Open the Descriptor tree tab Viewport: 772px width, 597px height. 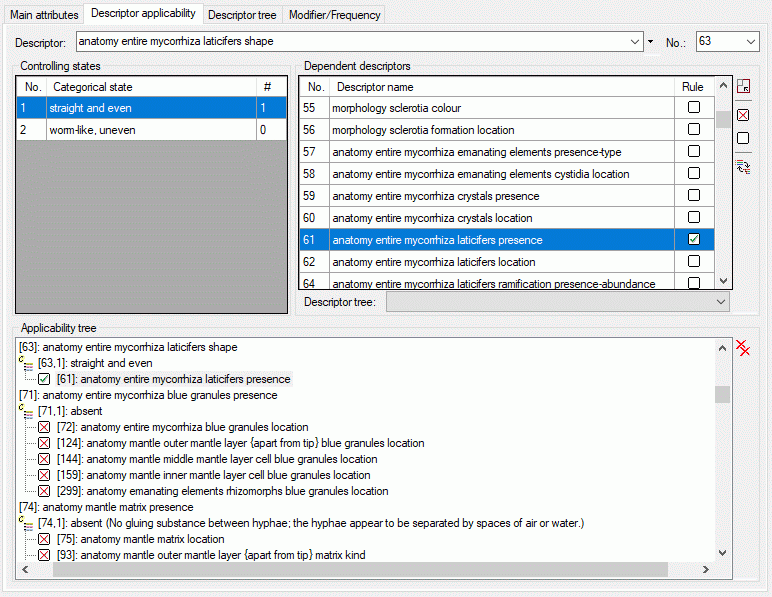[x=242, y=15]
